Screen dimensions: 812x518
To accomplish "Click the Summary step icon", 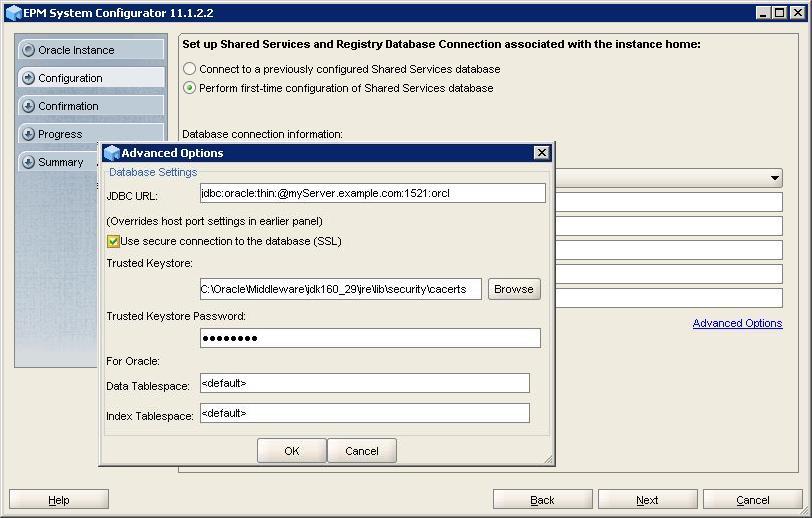I will click(x=29, y=162).
